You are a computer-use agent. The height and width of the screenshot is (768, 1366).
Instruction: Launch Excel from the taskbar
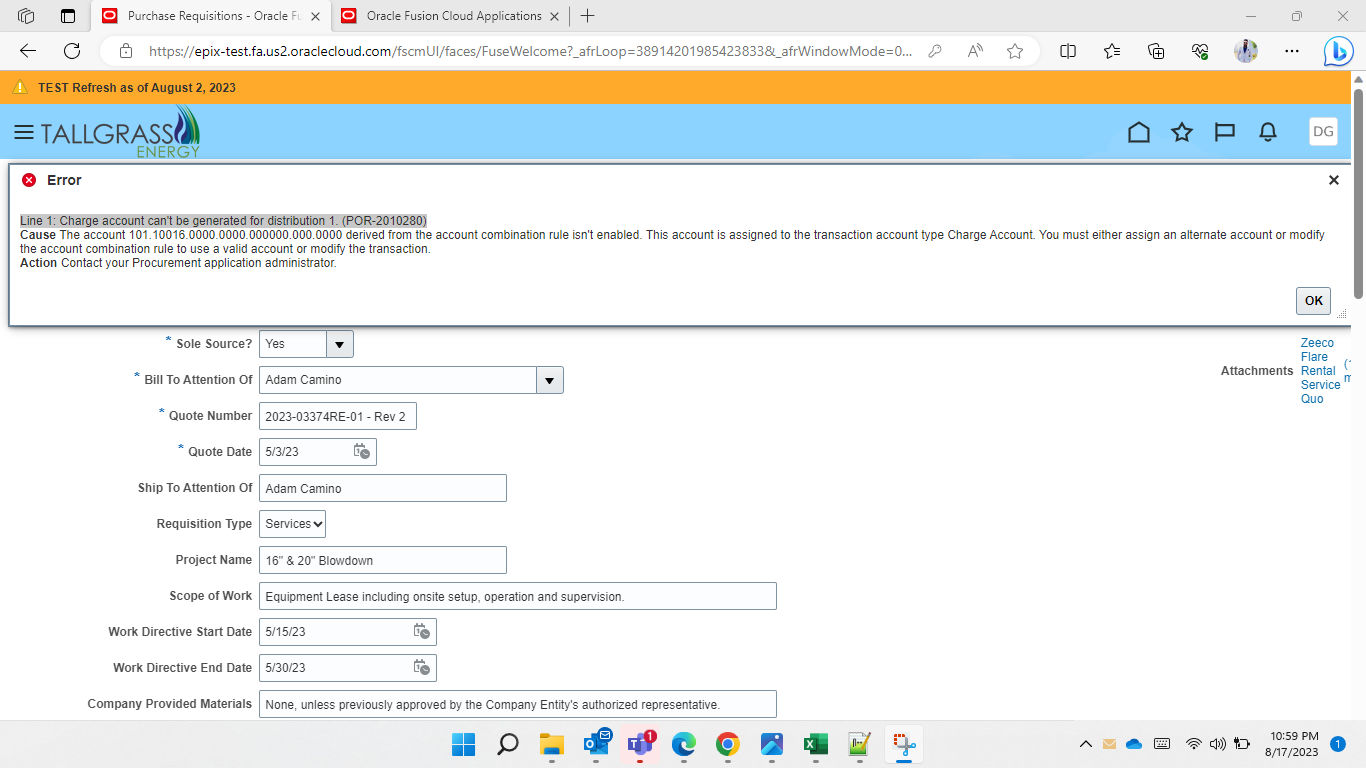tap(815, 744)
